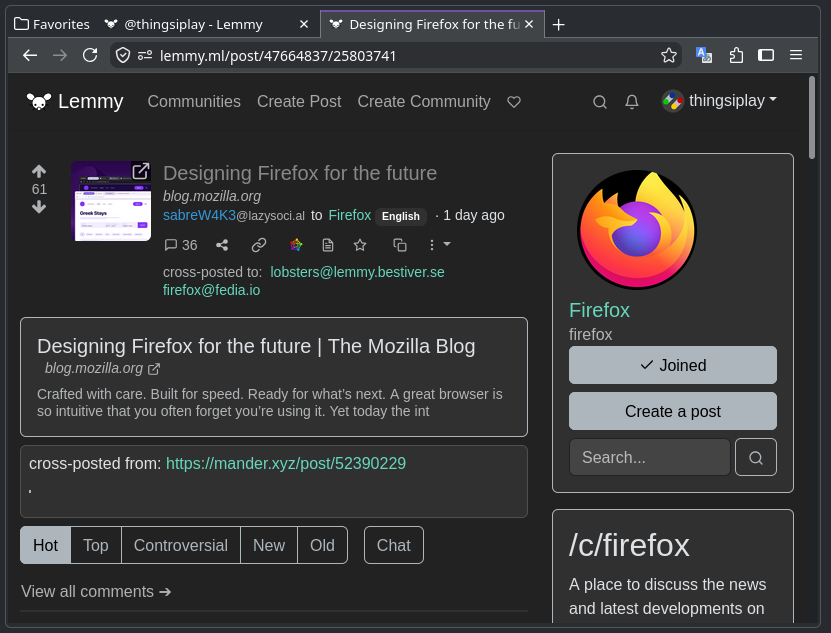Open the mander.xyz cross-posted from link
Image resolution: width=831 pixels, height=633 pixels.
pos(286,463)
